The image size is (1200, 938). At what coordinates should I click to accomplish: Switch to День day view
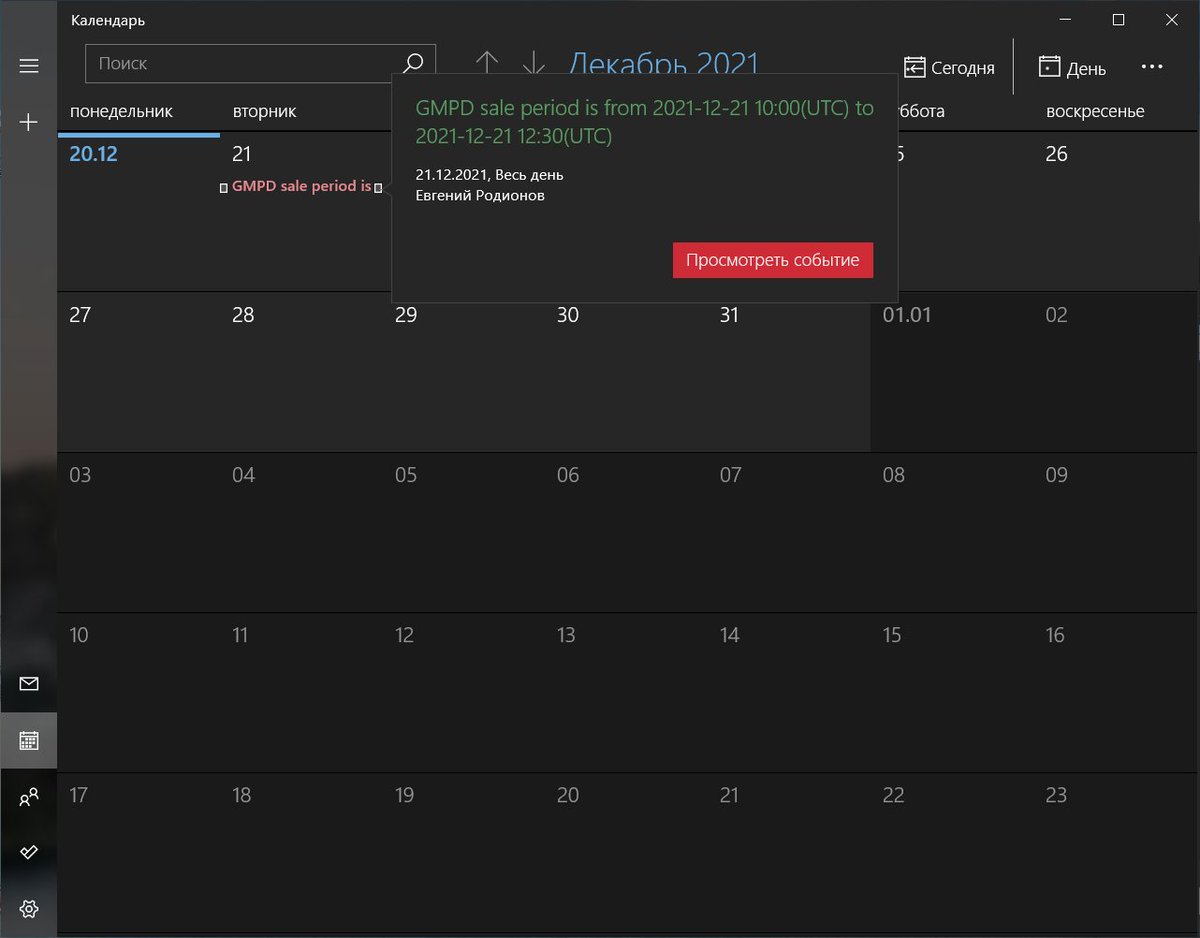pyautogui.click(x=1072, y=67)
